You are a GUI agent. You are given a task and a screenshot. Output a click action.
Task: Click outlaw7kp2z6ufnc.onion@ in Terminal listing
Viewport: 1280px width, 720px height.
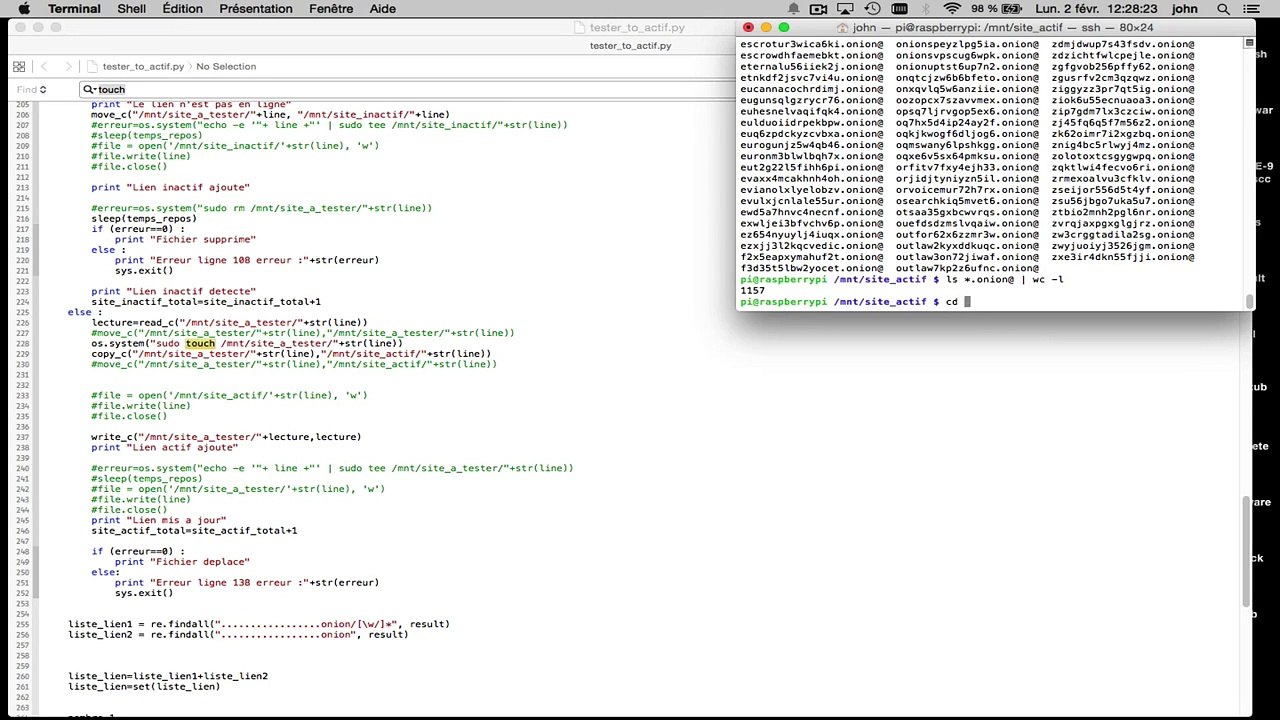pos(968,268)
